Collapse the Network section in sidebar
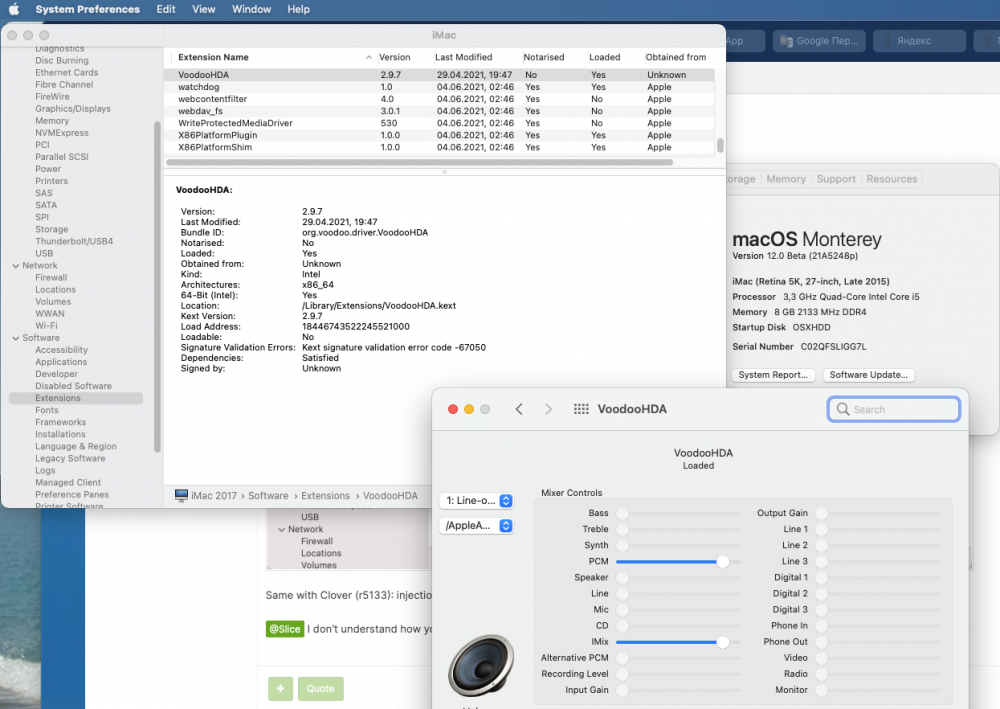 pos(16,266)
